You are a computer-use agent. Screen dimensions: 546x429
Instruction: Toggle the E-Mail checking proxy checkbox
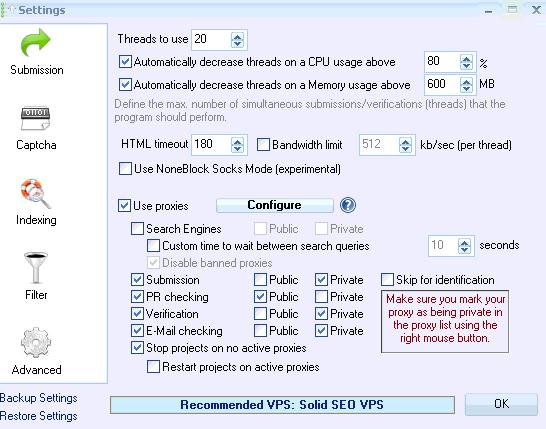tap(137, 330)
